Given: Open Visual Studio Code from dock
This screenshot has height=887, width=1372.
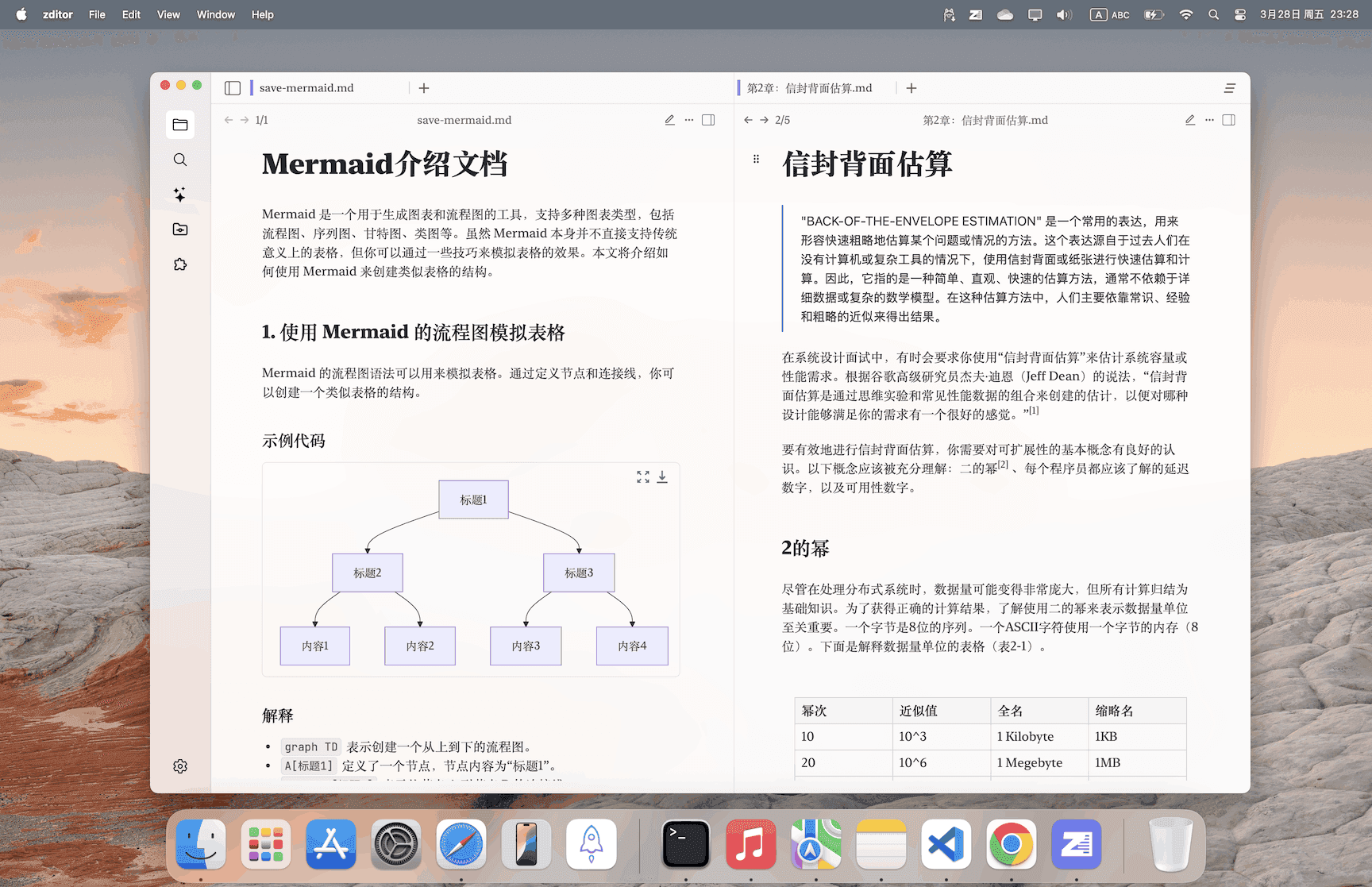Looking at the screenshot, I should tap(946, 844).
